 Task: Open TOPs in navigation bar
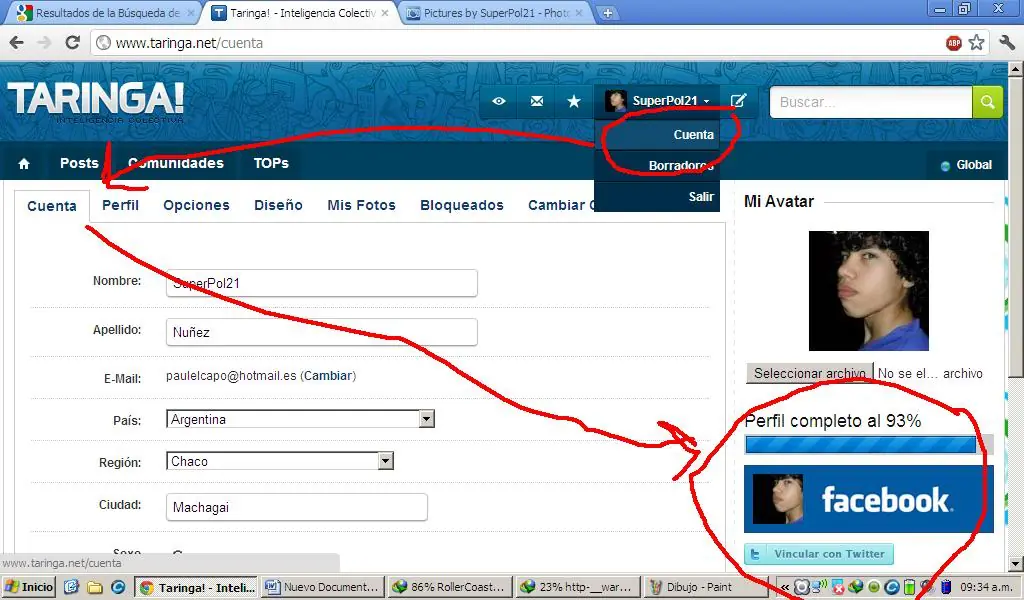click(271, 163)
